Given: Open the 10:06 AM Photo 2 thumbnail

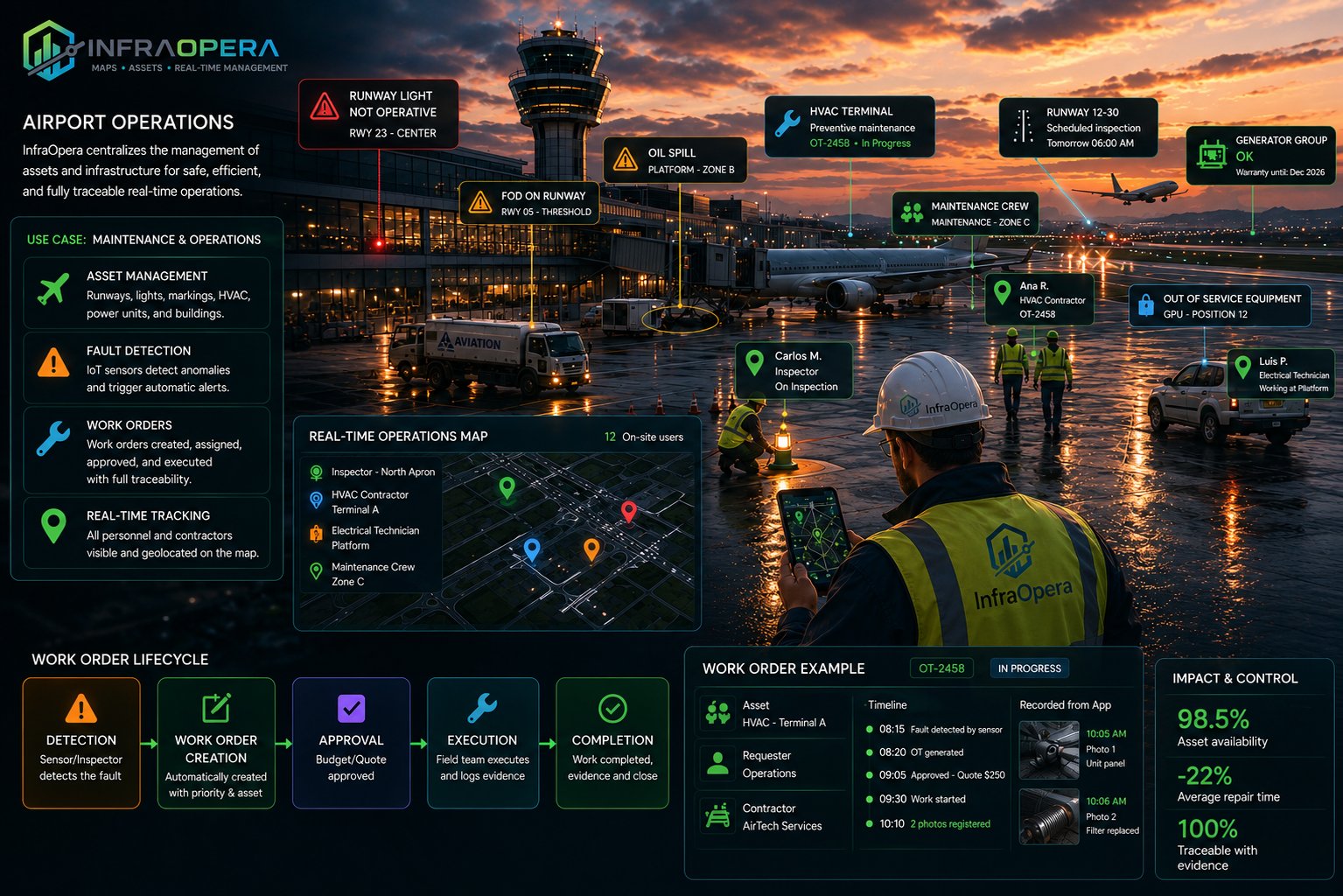Looking at the screenshot, I should pyautogui.click(x=1049, y=816).
